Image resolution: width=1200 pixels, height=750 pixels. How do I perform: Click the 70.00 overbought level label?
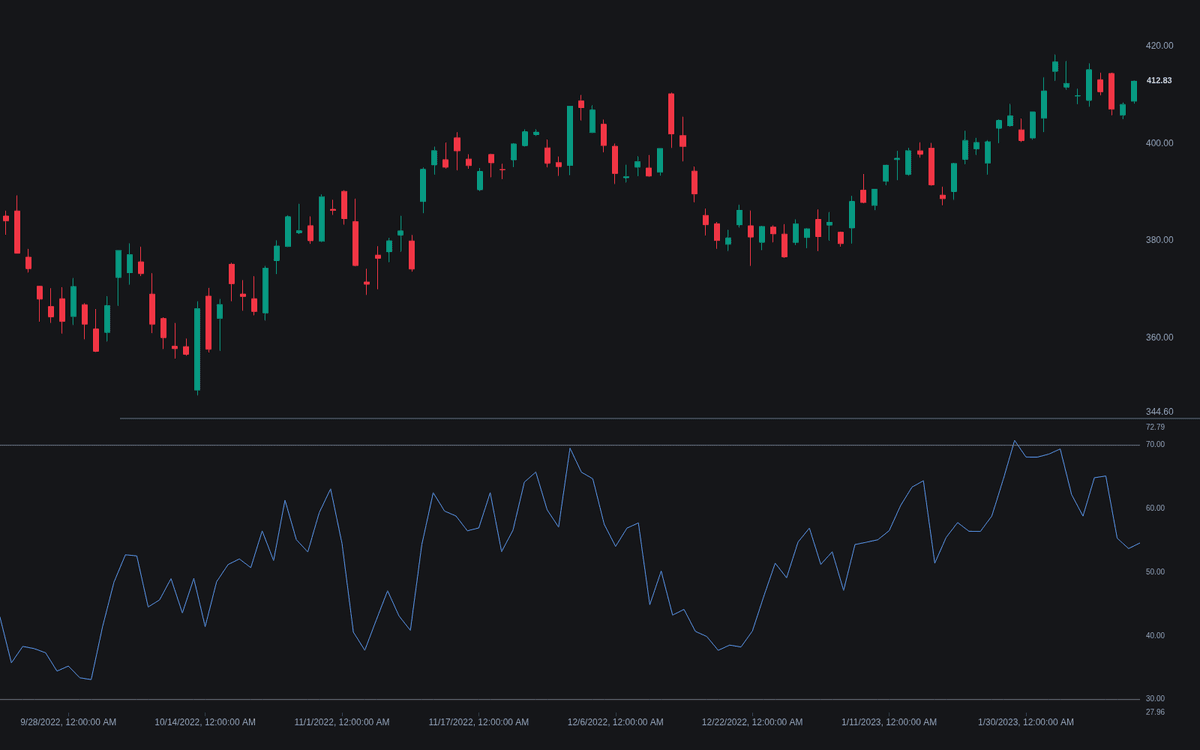coord(1155,444)
